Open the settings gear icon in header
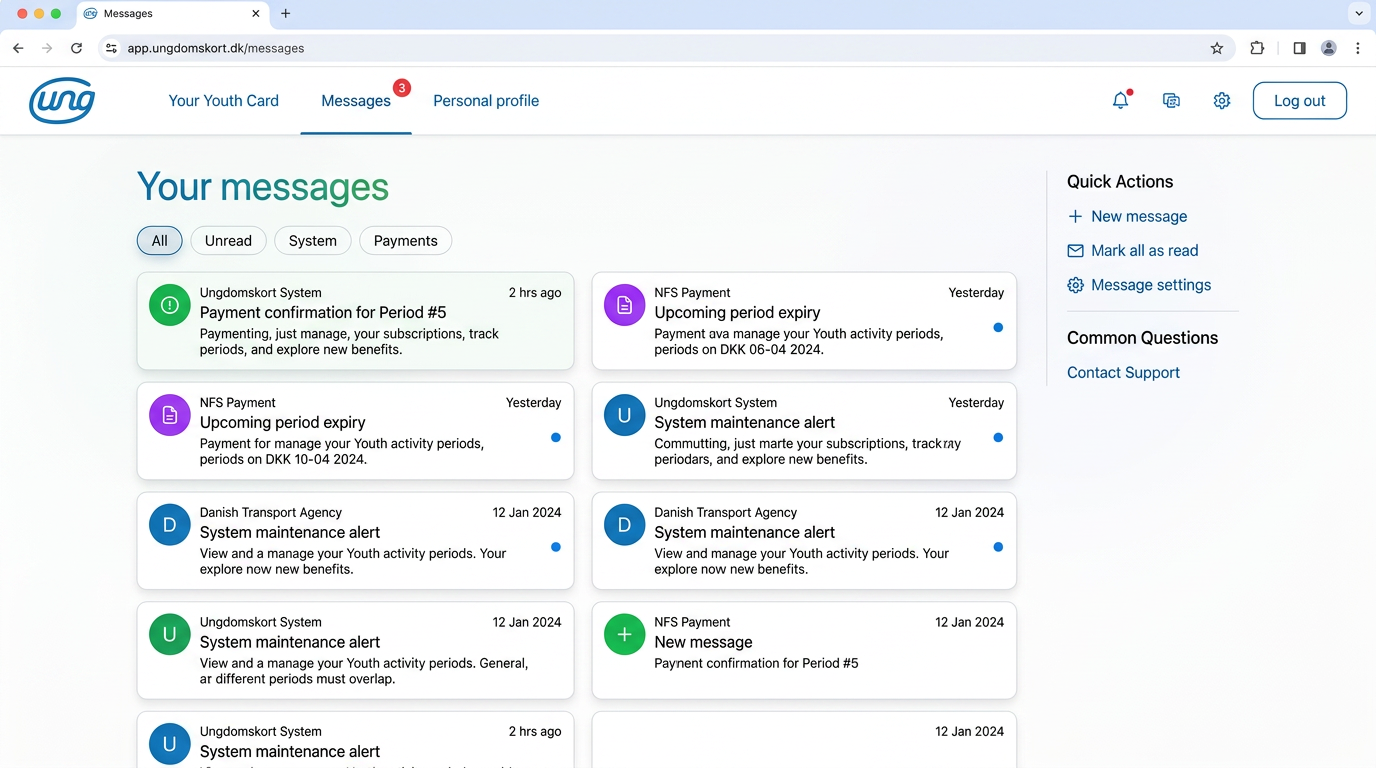Screen dimensions: 1376x768 1221,101
